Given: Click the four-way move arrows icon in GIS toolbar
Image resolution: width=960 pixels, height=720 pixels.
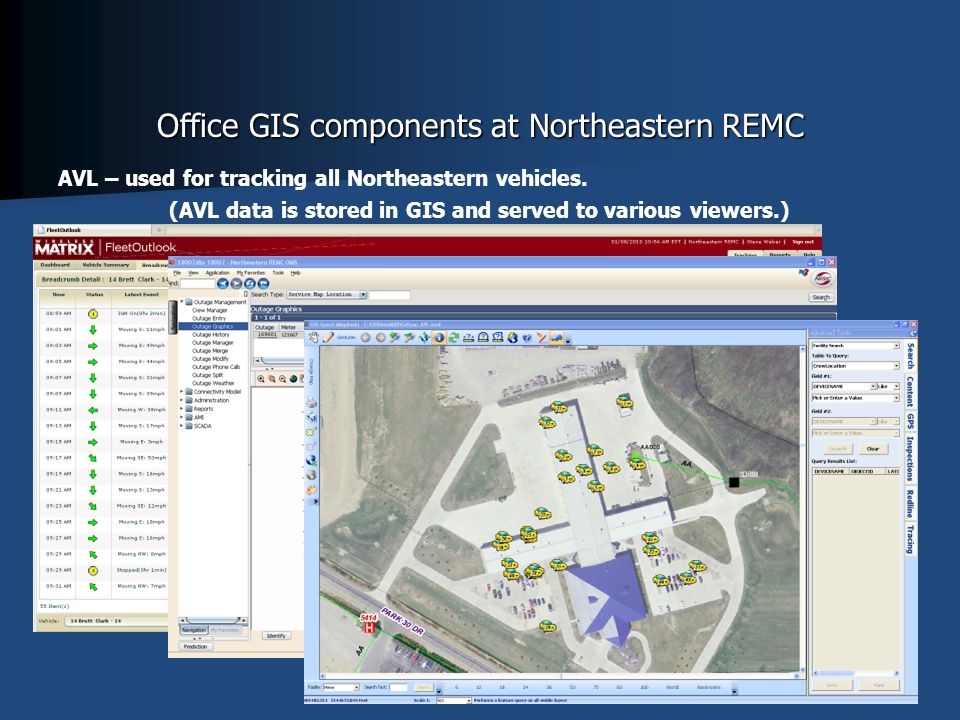Looking at the screenshot, I should click(424, 337).
